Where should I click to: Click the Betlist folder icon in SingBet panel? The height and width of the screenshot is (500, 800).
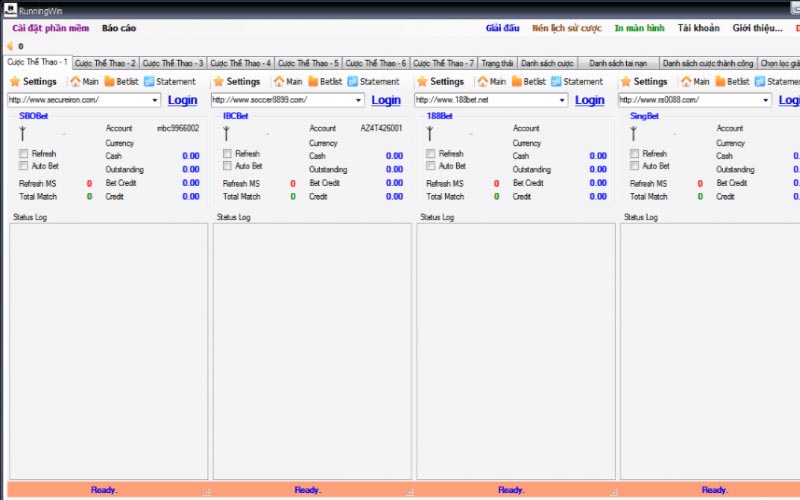coord(720,81)
